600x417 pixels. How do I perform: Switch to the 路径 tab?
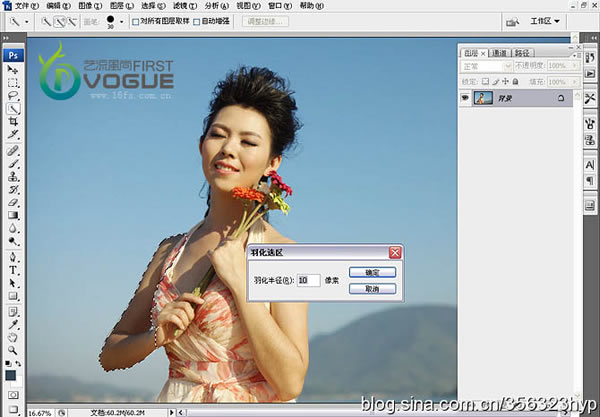[522, 53]
